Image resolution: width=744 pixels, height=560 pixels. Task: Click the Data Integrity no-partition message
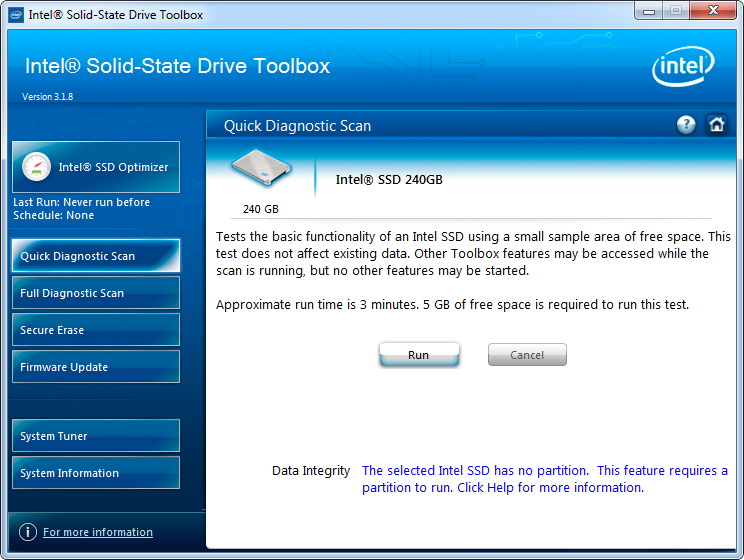click(x=545, y=479)
